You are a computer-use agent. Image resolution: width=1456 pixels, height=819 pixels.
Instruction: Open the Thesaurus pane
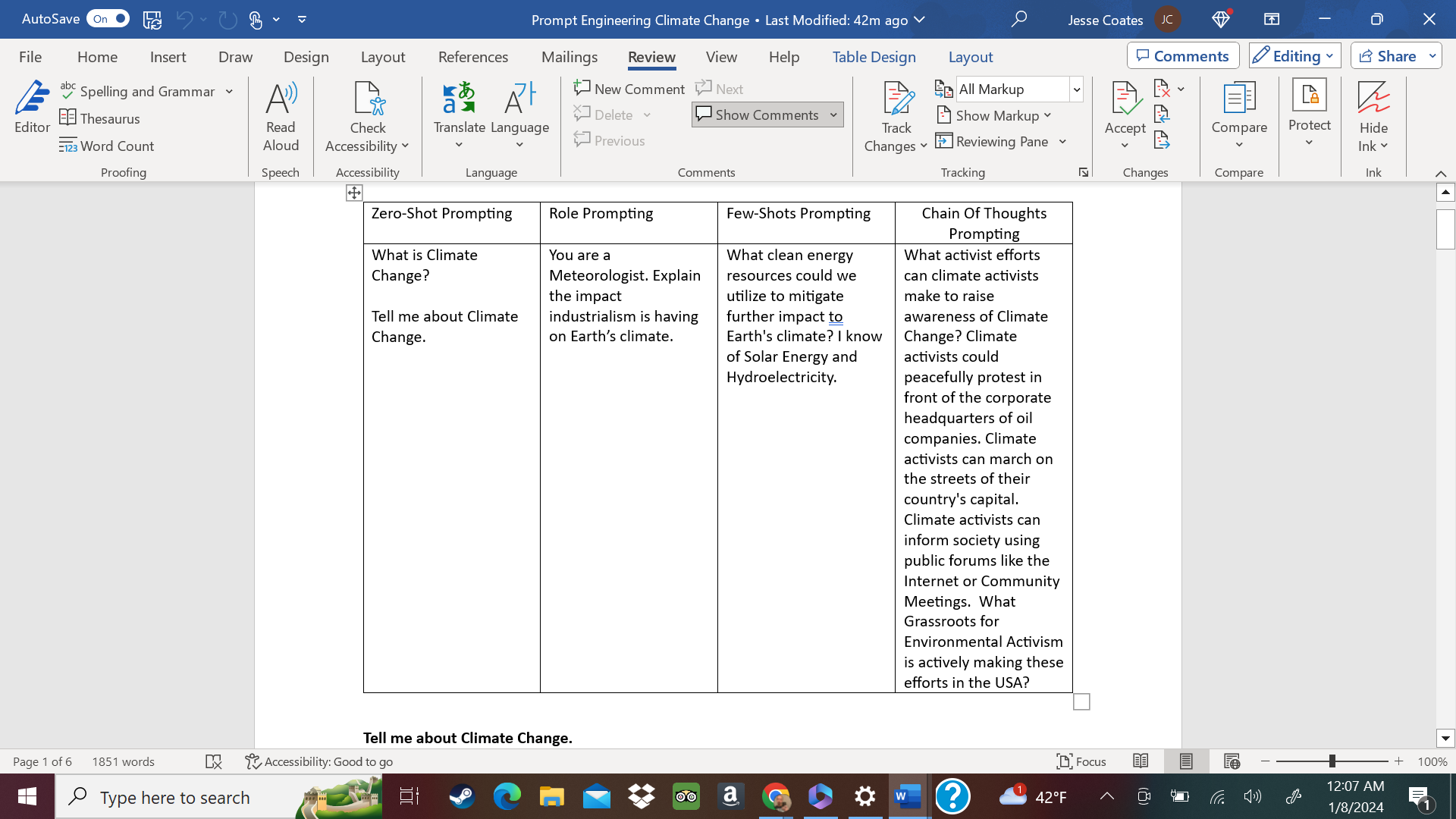[x=100, y=118]
